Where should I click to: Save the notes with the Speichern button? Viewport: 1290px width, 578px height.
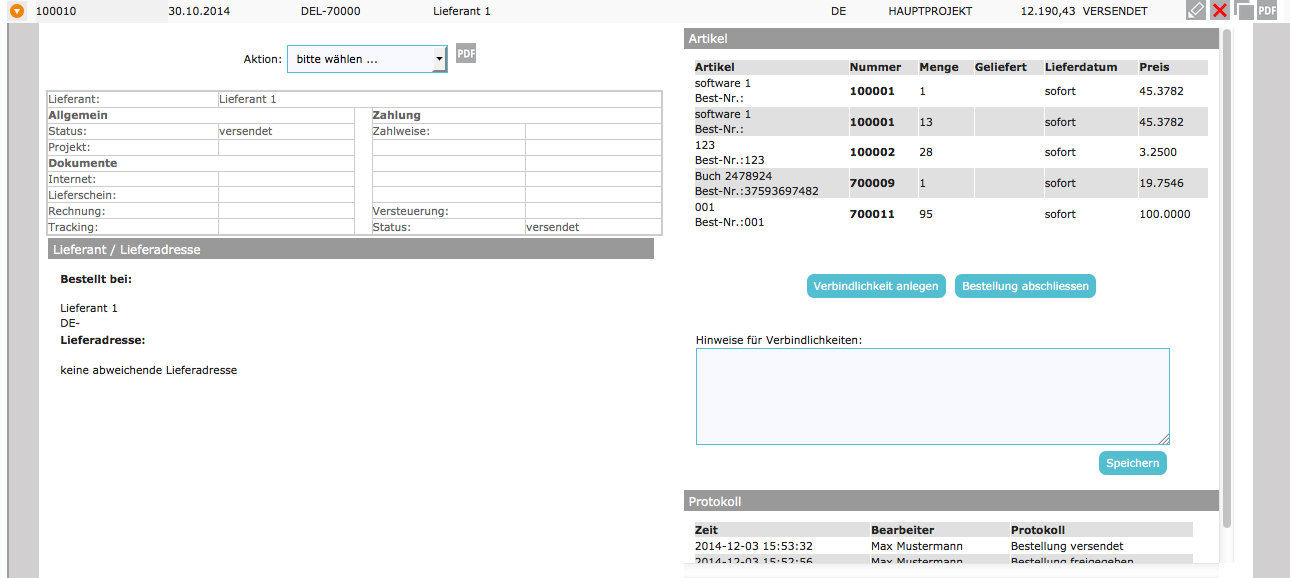(x=1132, y=463)
